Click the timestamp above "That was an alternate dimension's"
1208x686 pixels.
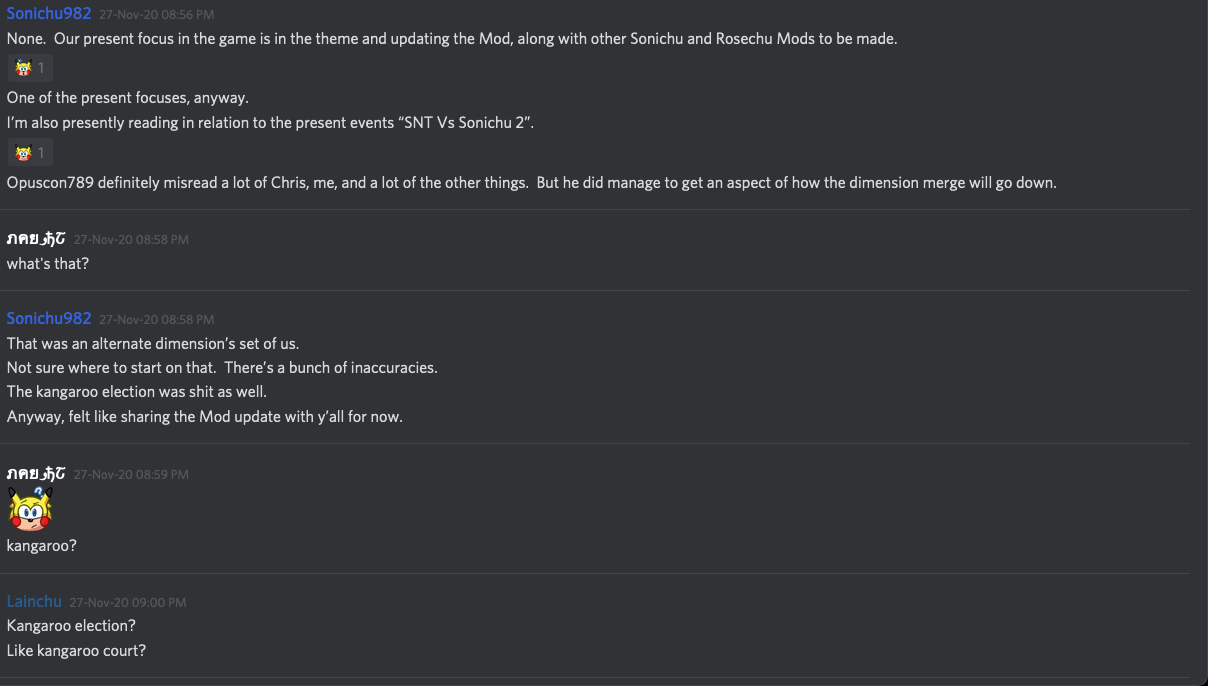pyautogui.click(x=156, y=320)
